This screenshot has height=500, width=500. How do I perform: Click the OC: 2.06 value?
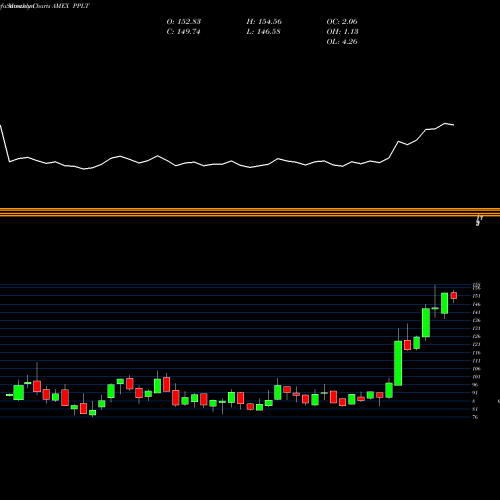click(342, 22)
